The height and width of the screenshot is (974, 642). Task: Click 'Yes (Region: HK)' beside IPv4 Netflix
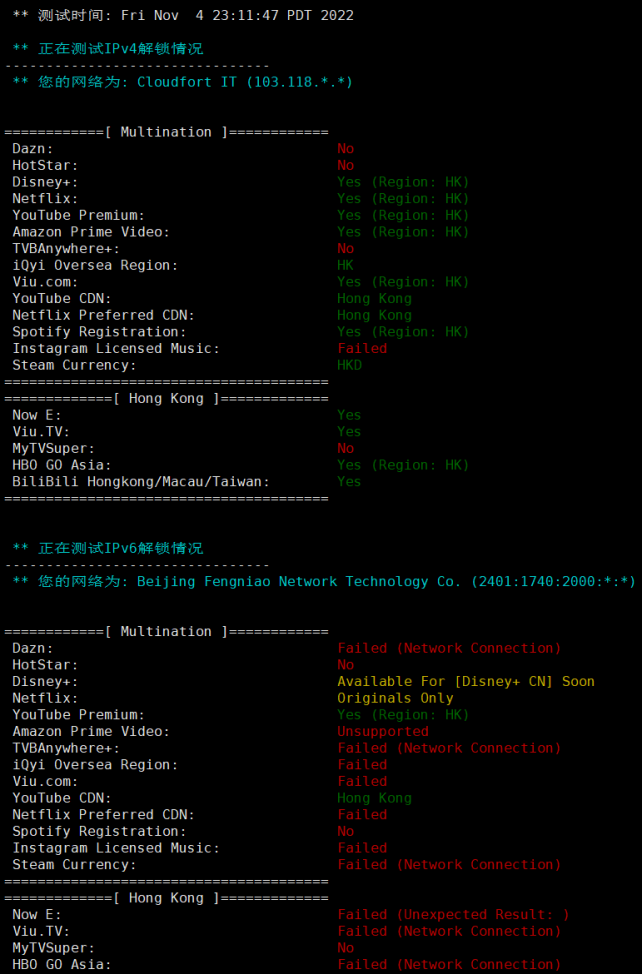click(x=403, y=199)
